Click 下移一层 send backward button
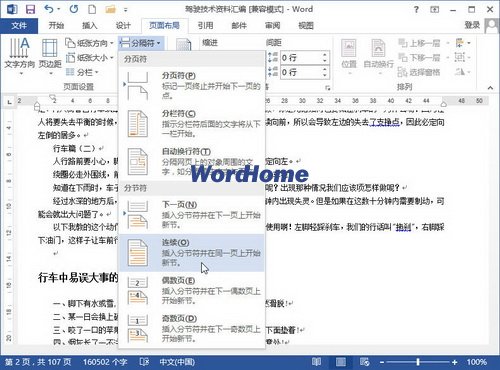The image size is (500, 370). pos(419,57)
